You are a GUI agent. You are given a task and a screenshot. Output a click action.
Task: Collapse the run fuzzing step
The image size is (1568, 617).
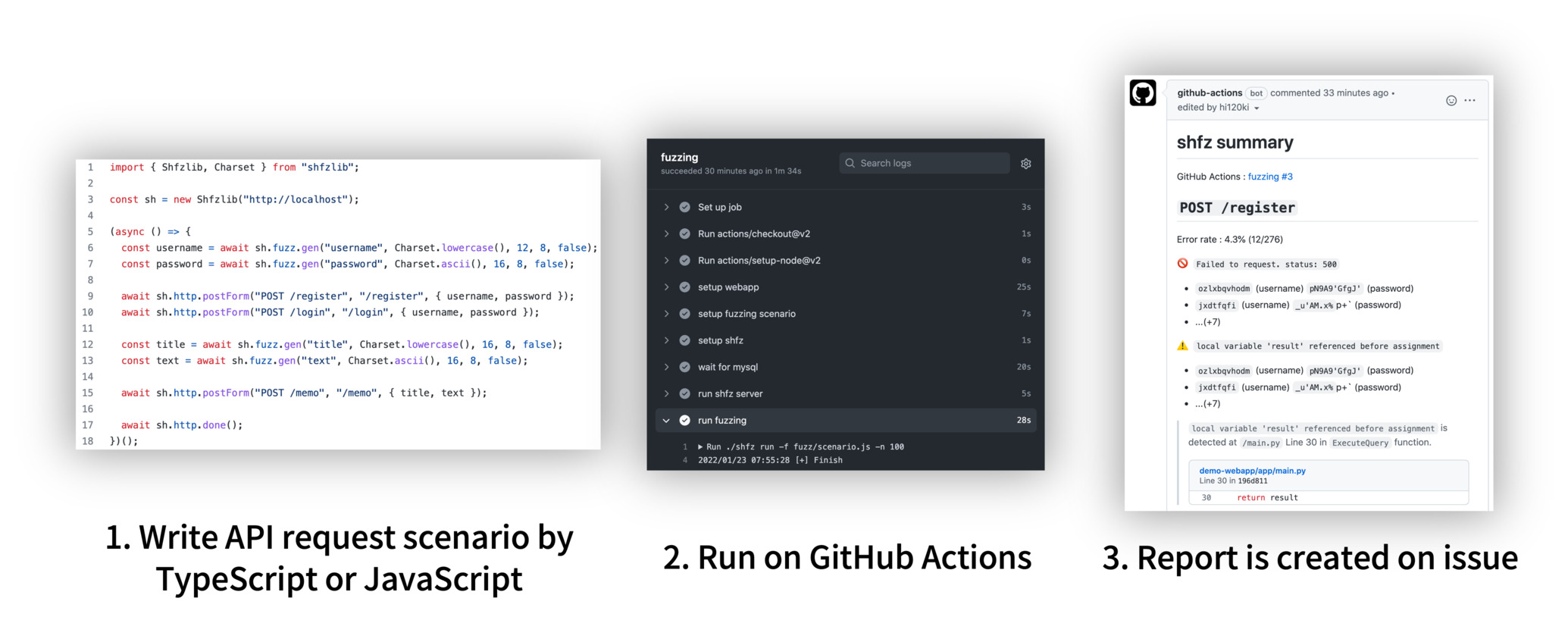[x=666, y=420]
